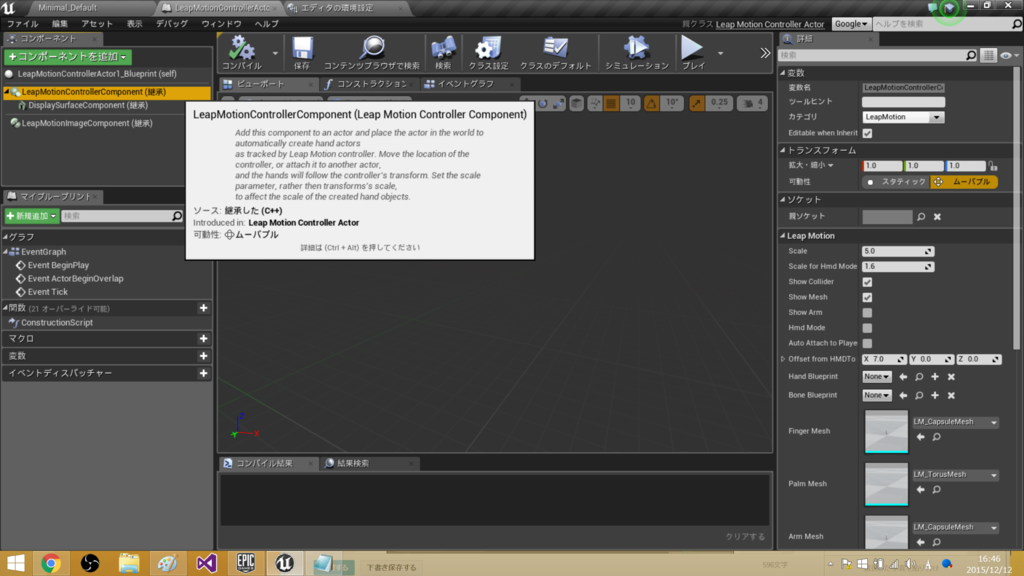The height and width of the screenshot is (576, 1024).
Task: Open the Bone Blueprint None dropdown
Action: (876, 395)
